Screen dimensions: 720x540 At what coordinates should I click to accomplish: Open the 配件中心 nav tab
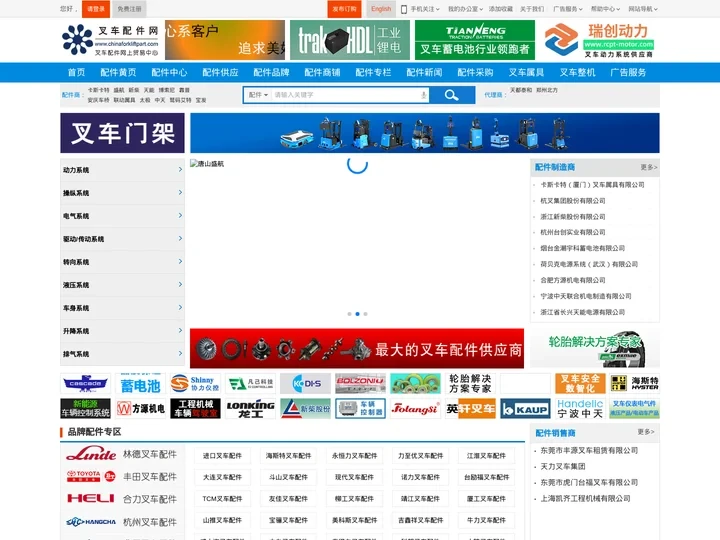coord(169,73)
